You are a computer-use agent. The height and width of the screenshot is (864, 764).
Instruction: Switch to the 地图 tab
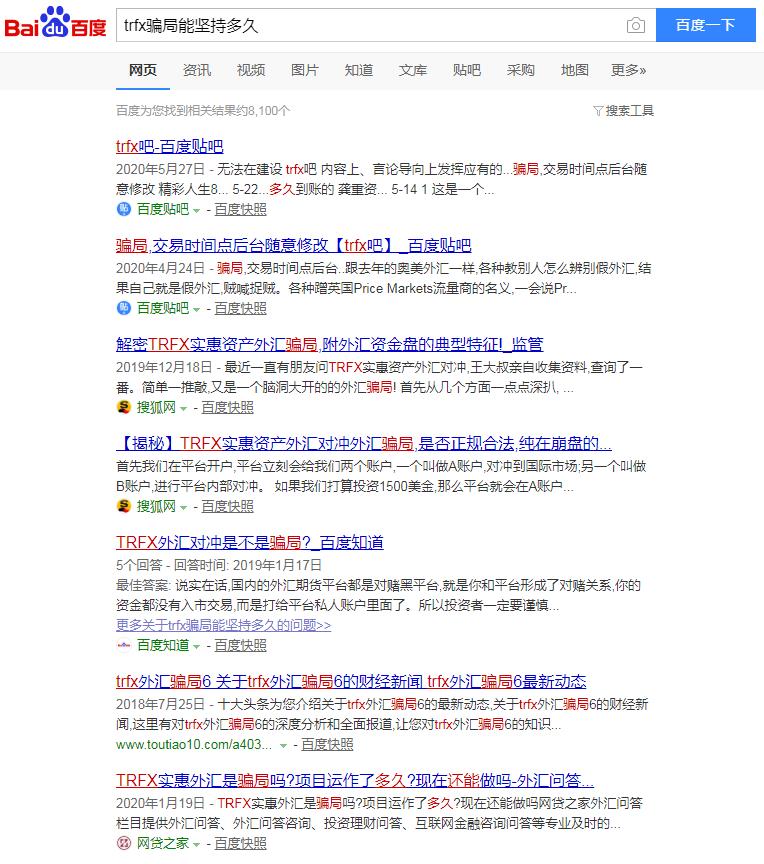575,70
